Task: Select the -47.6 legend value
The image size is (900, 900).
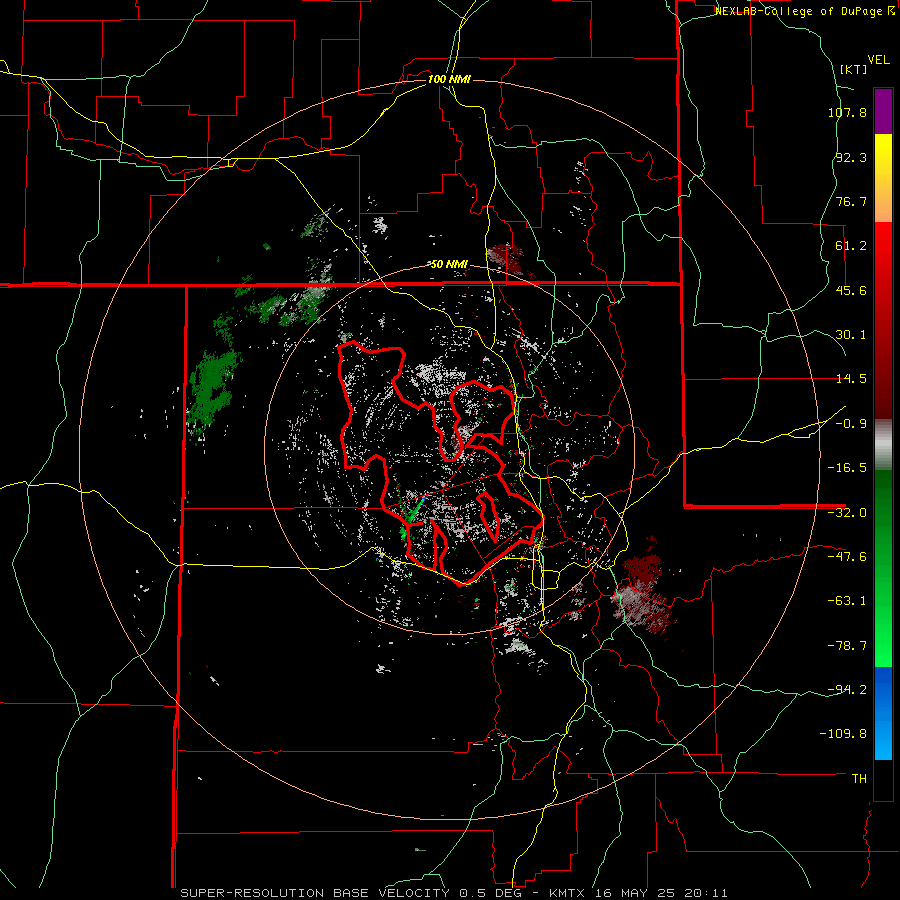Action: [847, 557]
